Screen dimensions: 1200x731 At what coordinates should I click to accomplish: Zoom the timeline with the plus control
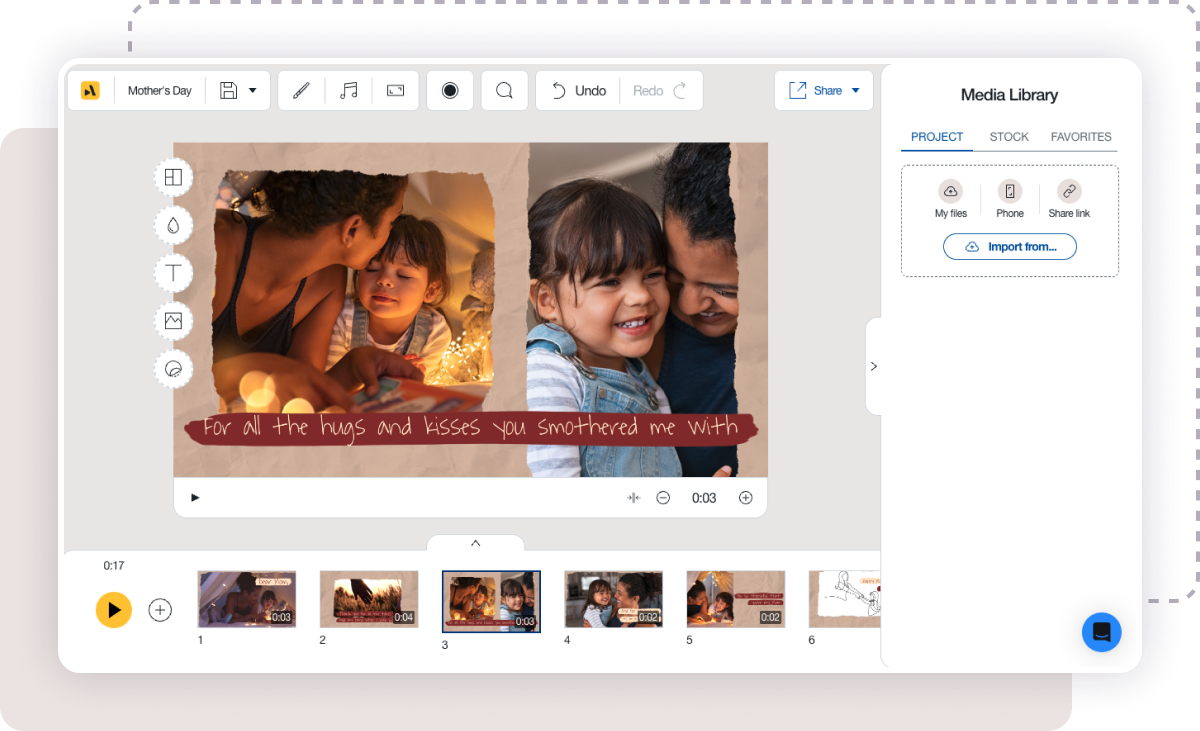click(746, 497)
